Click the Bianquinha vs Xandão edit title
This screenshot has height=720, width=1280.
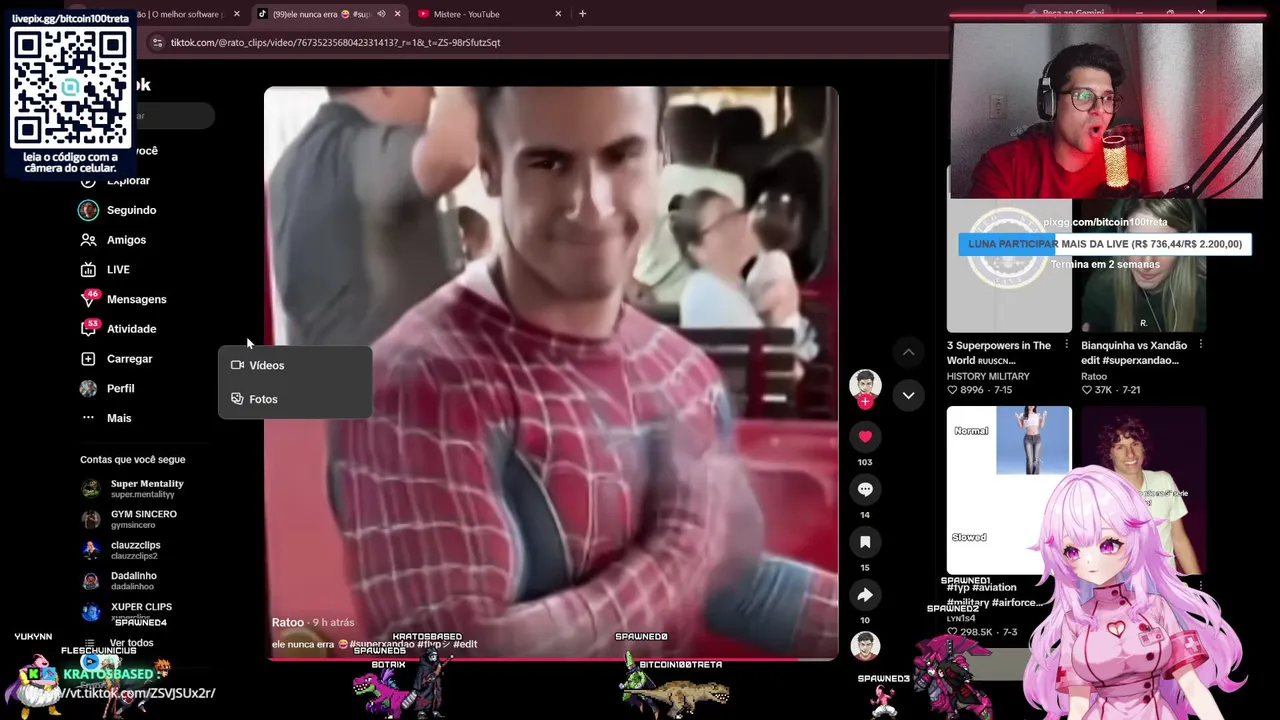[x=1134, y=352]
